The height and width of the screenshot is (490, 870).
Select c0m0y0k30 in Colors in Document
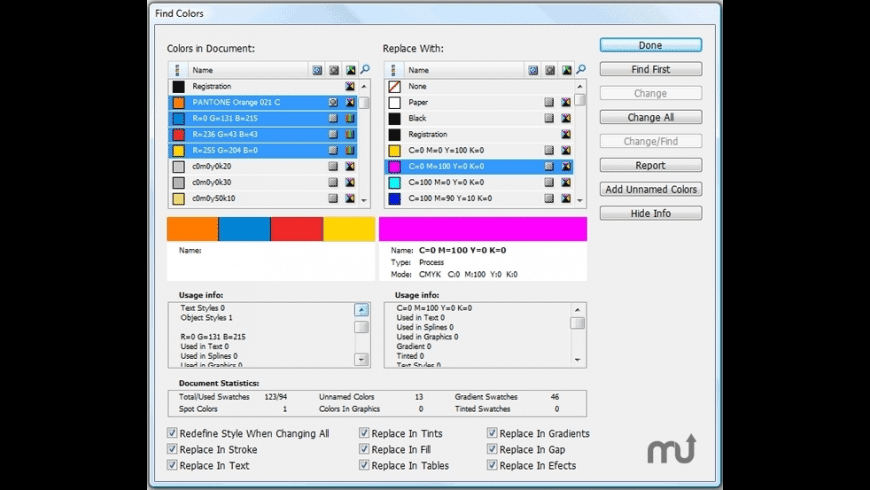click(x=263, y=182)
